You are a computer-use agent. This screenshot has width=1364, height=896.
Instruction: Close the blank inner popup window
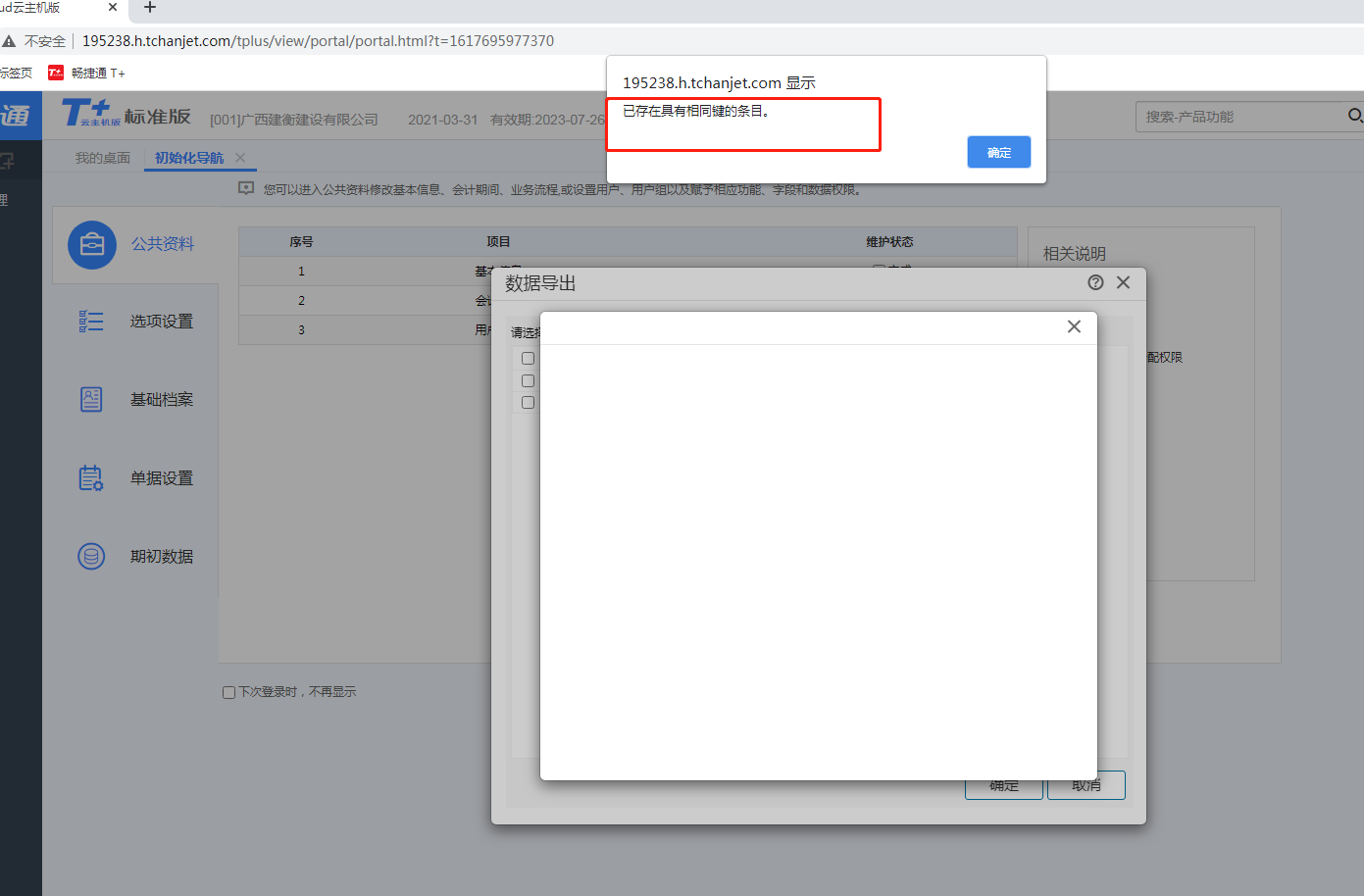(1074, 326)
